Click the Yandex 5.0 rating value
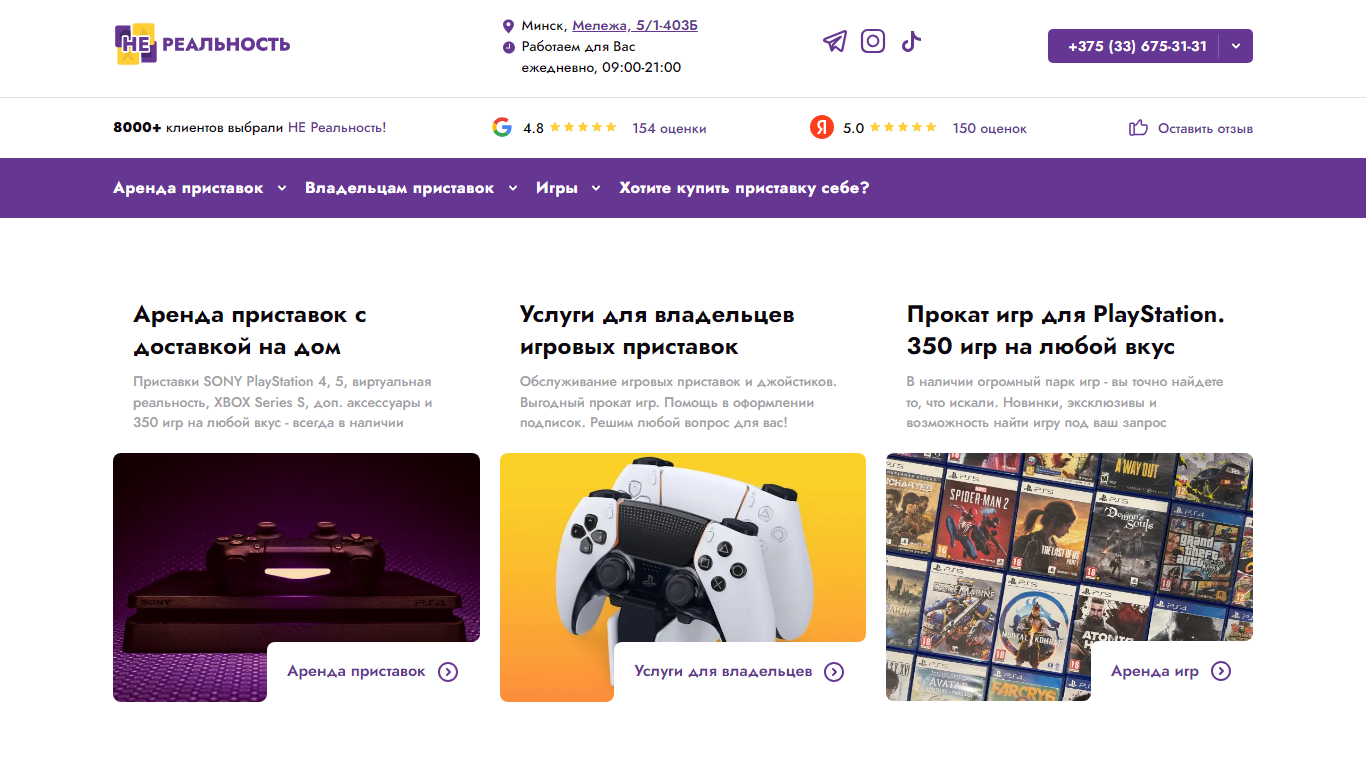 (x=853, y=128)
